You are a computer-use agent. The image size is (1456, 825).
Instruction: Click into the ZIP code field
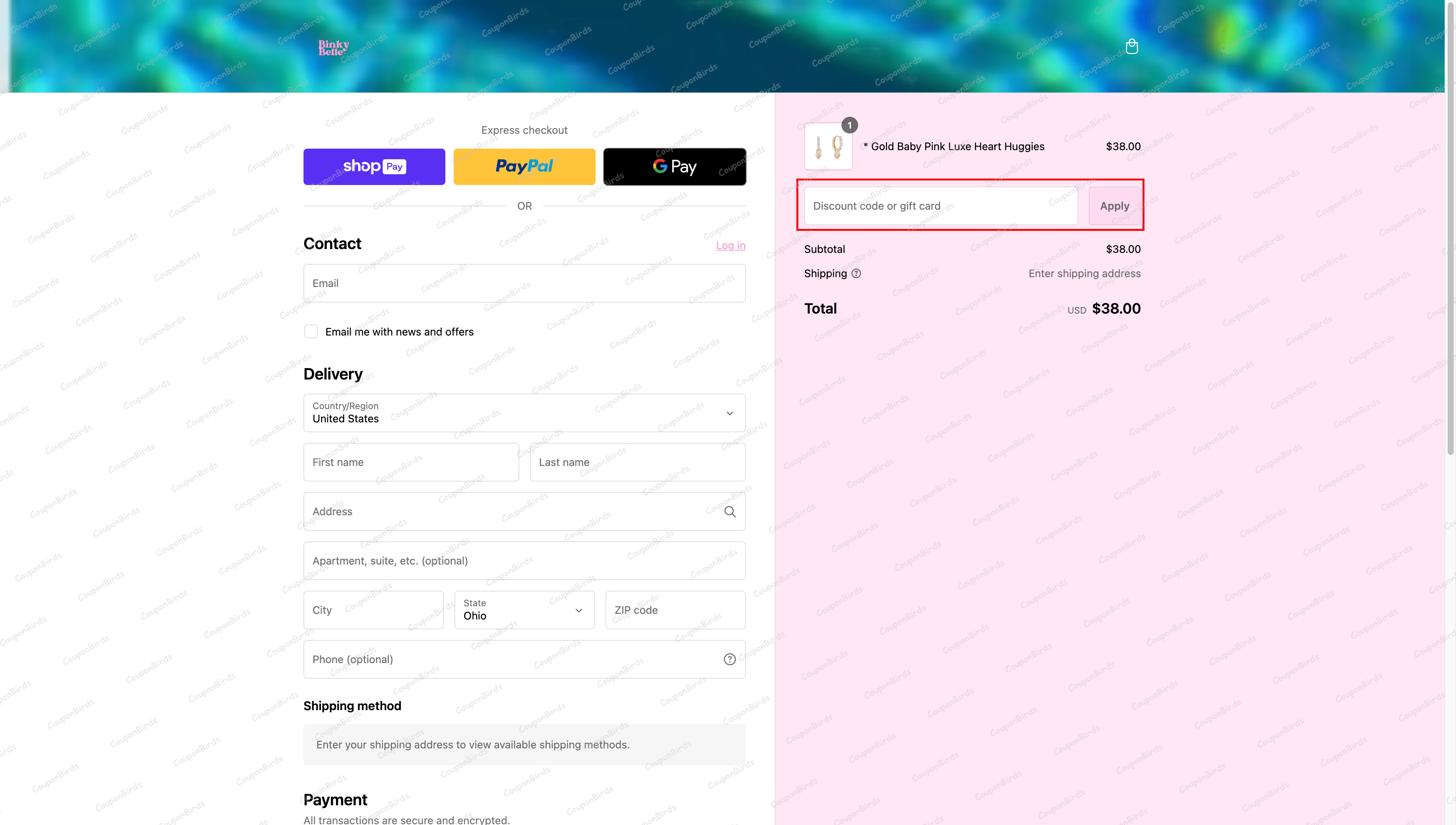pyautogui.click(x=675, y=610)
